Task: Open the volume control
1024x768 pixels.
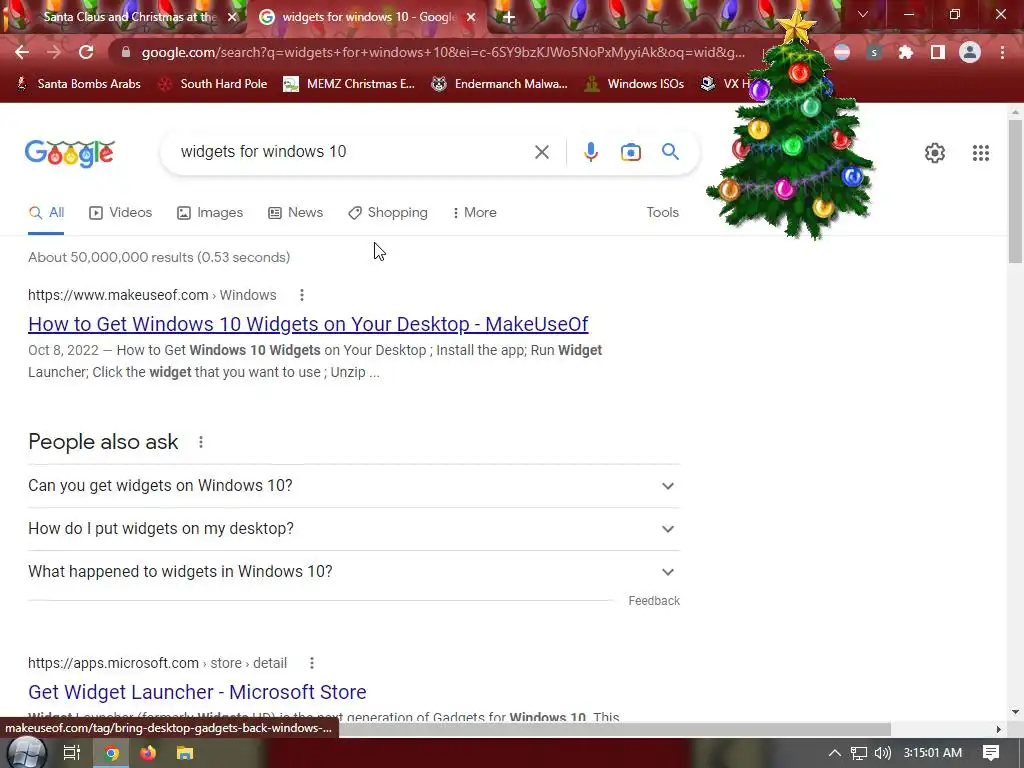Action: [882, 753]
